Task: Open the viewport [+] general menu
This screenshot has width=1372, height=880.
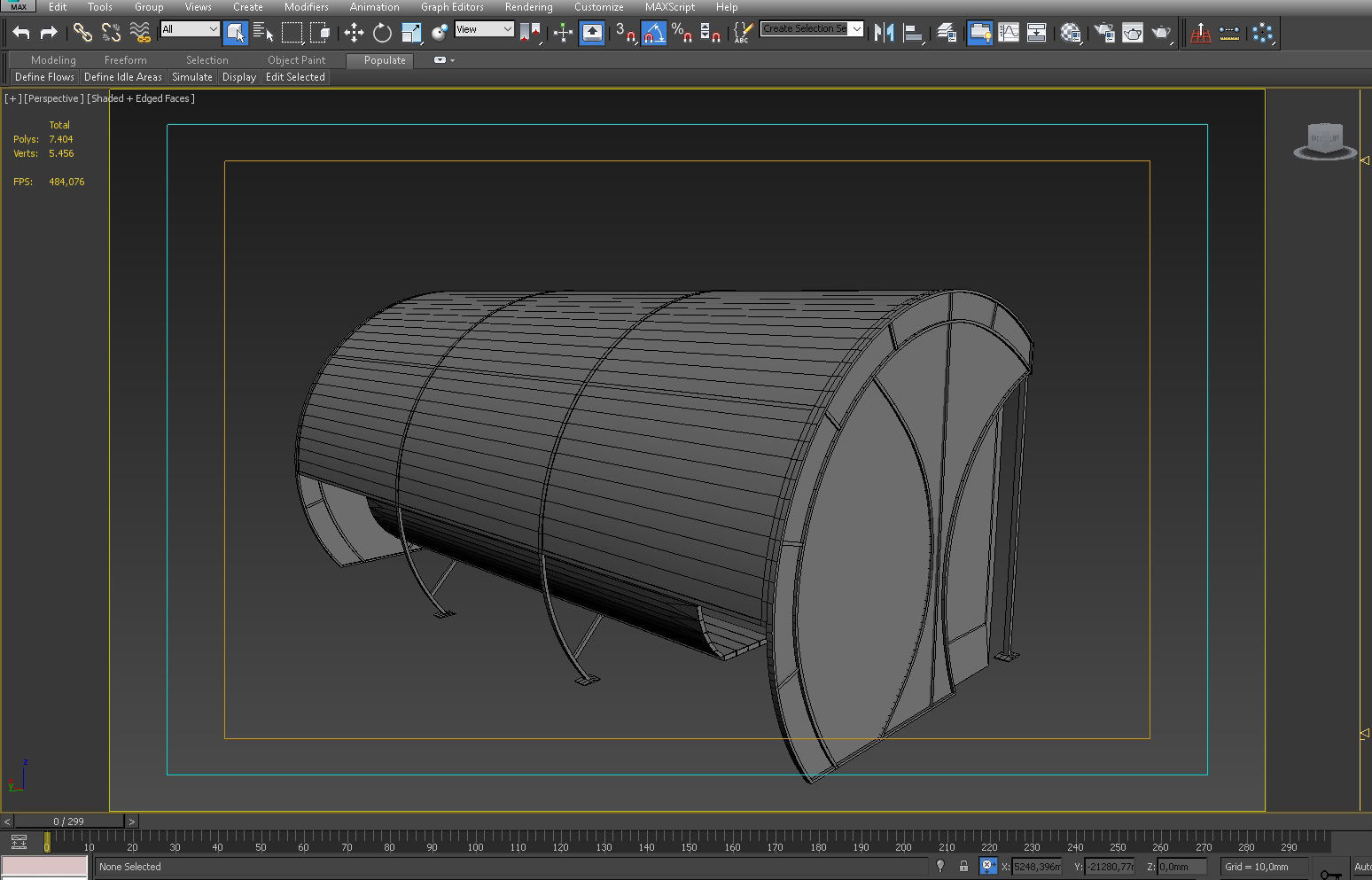Action: (12, 98)
